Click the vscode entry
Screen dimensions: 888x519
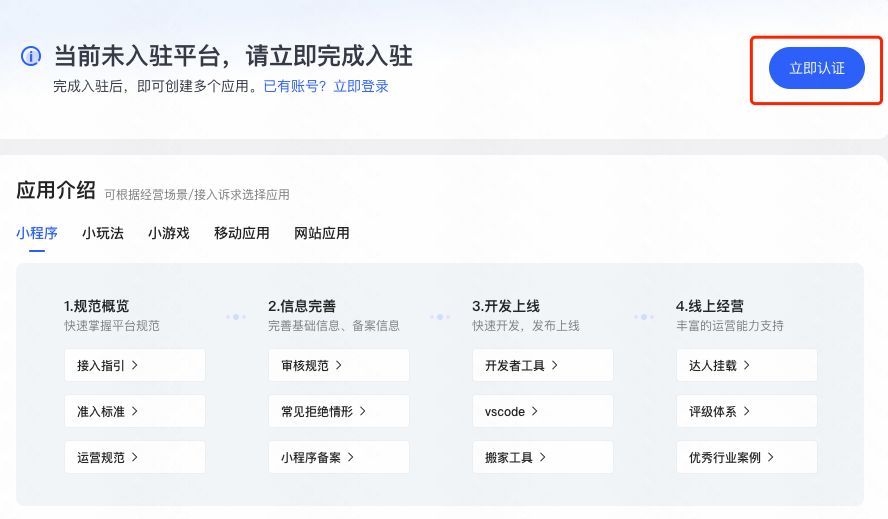pyautogui.click(x=543, y=411)
